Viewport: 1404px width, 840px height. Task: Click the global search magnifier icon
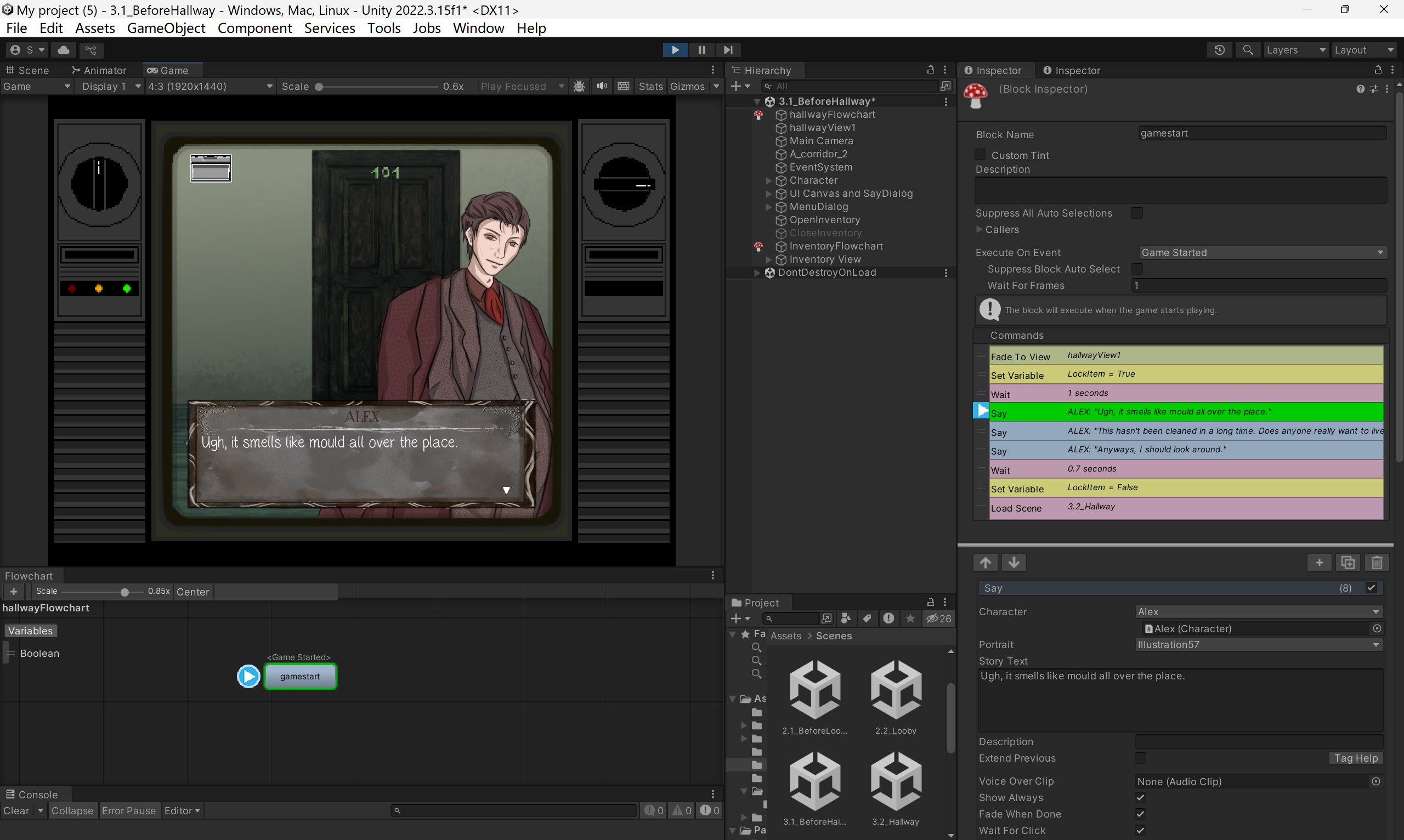tap(1247, 50)
